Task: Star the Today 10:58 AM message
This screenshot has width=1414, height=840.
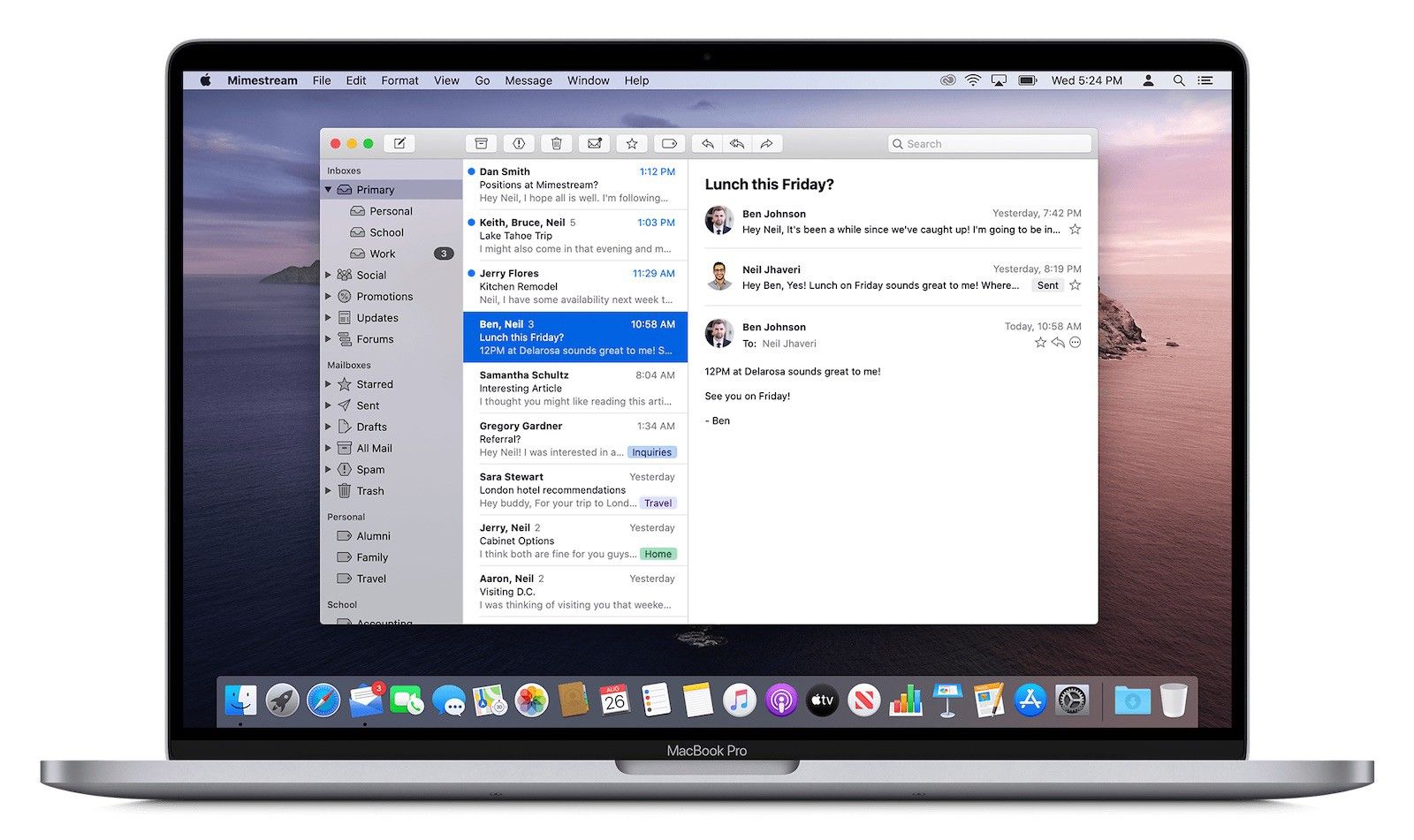Action: pos(1040,343)
